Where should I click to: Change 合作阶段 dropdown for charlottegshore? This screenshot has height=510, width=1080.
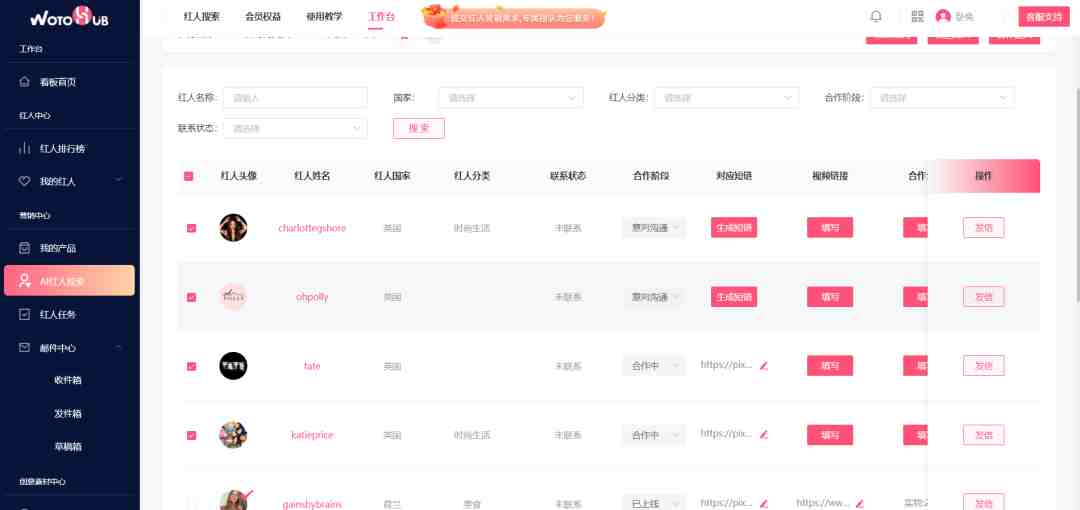(654, 227)
